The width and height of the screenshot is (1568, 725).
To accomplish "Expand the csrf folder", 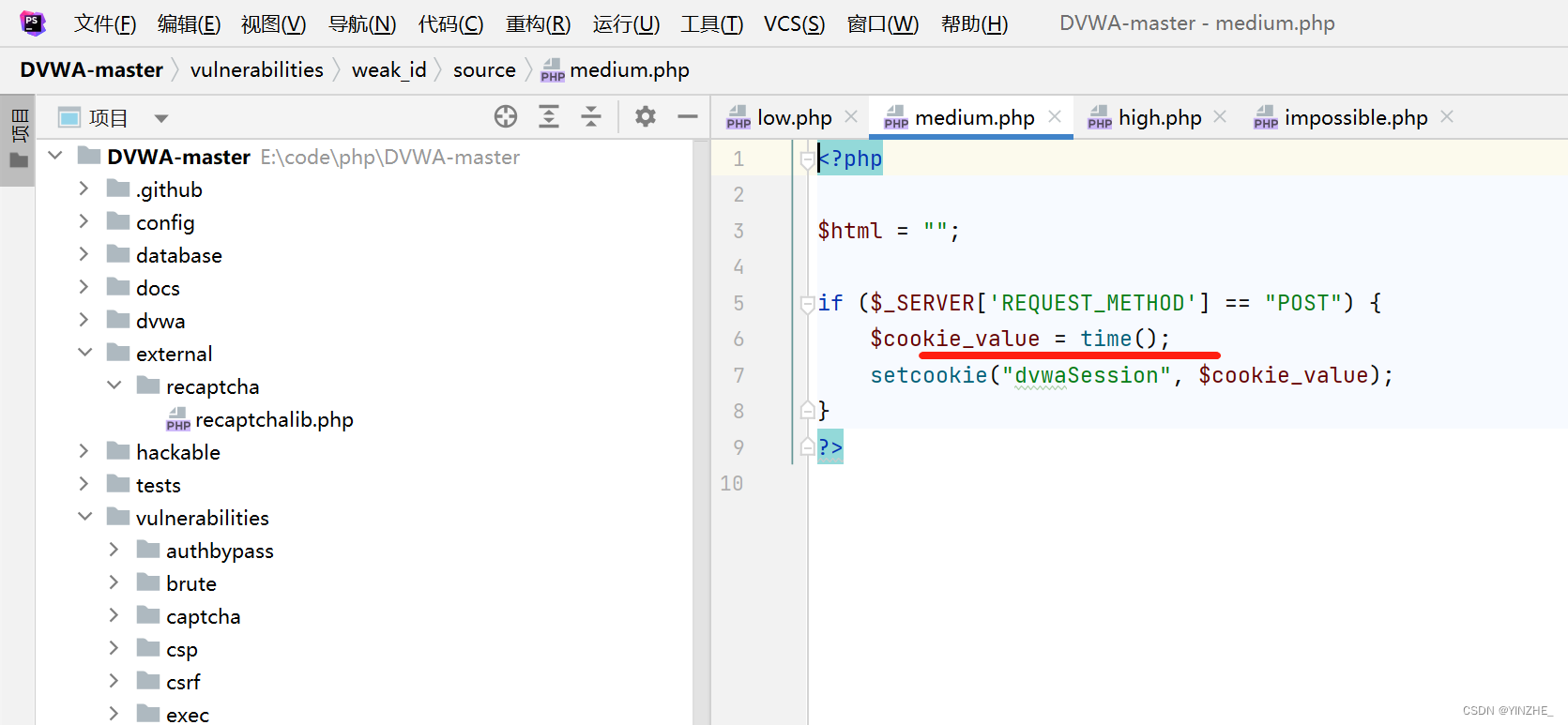I will pos(114,681).
